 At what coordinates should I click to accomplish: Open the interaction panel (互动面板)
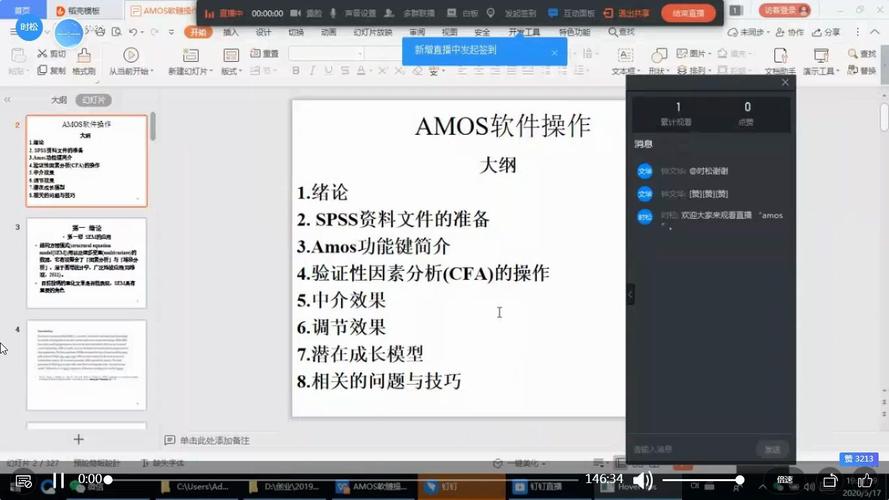point(572,12)
